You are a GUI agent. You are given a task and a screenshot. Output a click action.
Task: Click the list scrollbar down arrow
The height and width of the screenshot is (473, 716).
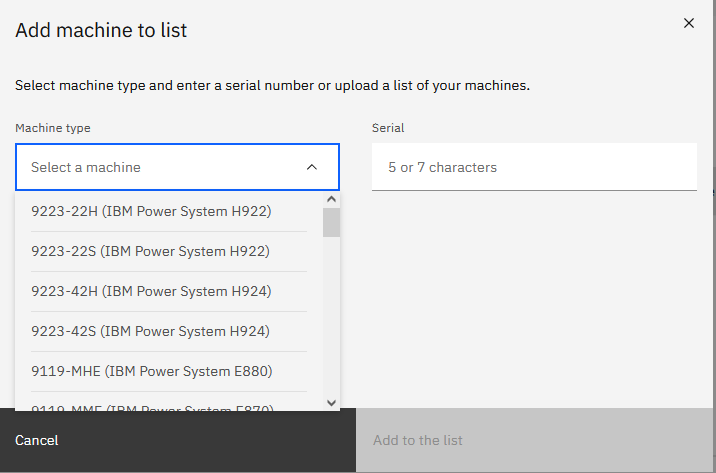click(x=332, y=402)
